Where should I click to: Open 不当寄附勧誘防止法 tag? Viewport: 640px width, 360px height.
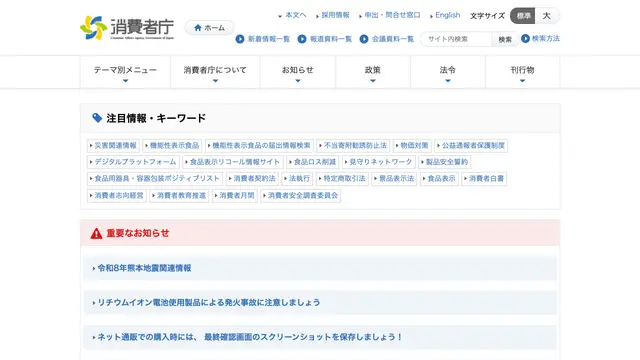[353, 145]
